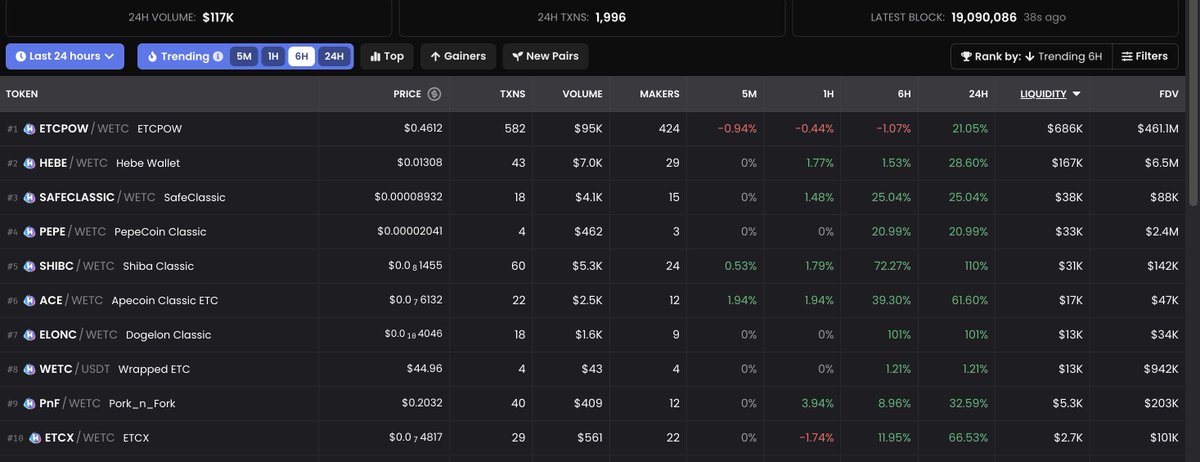Click the Wrapped ETC price $44.96
The height and width of the screenshot is (462, 1200).
426,369
